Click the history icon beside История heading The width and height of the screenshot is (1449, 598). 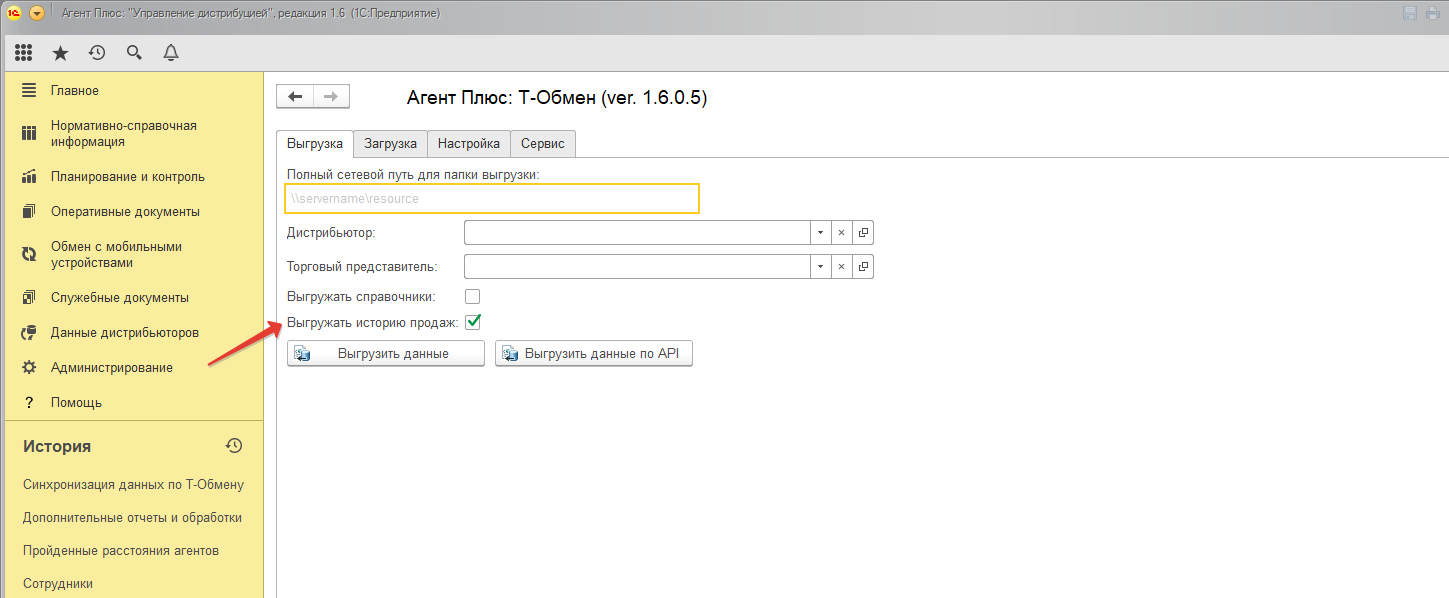click(x=234, y=446)
